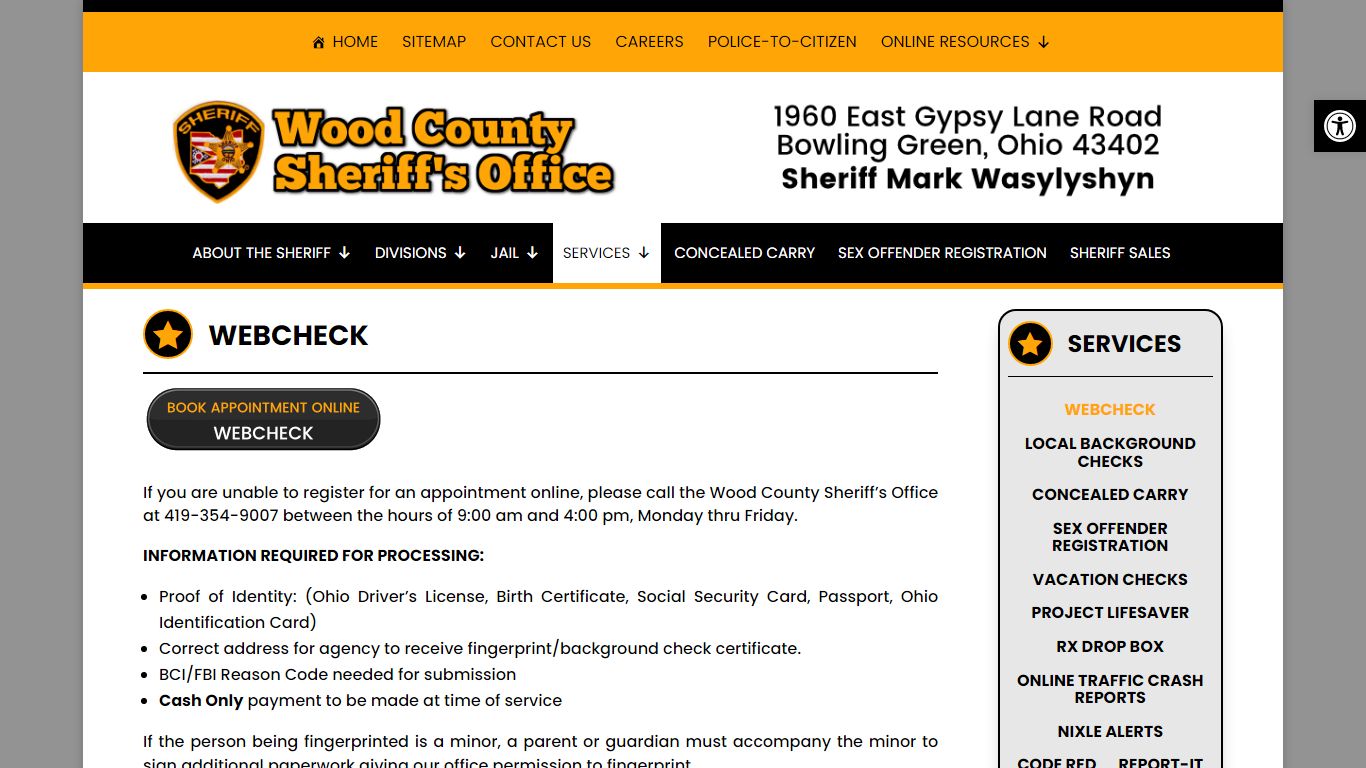Click the 'INFORMATION REQUIRED FOR PROCESSING:' heading
Viewport: 1366px width, 768px height.
(313, 556)
